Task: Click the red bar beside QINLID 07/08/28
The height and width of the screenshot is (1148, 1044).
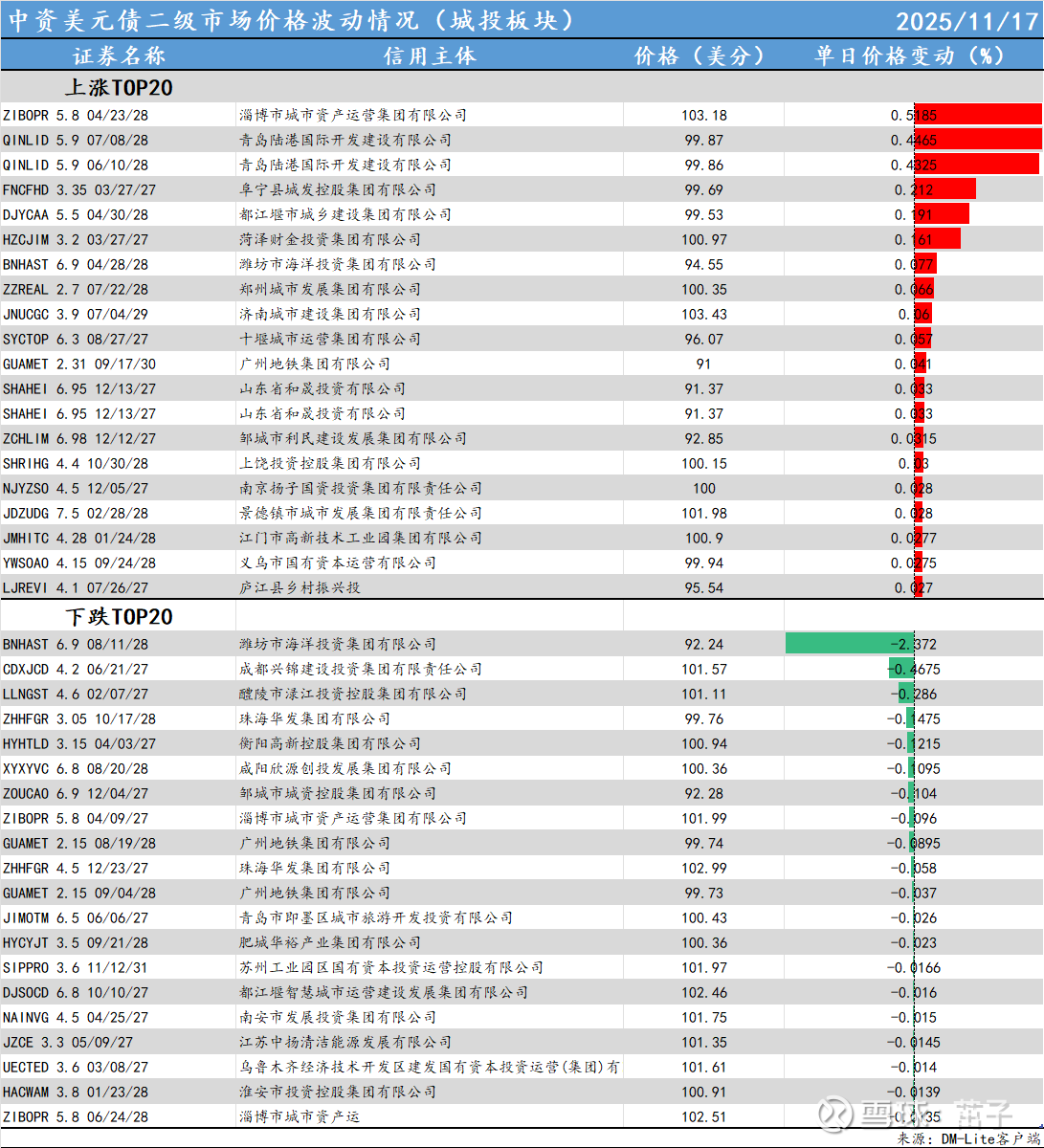Action: [978, 140]
